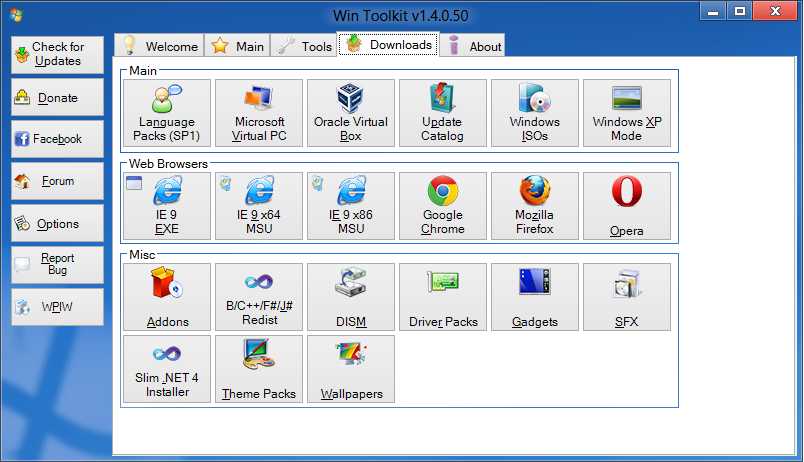Open Wallpapers downloads
Viewport: 804px width, 462px height.
click(x=351, y=369)
